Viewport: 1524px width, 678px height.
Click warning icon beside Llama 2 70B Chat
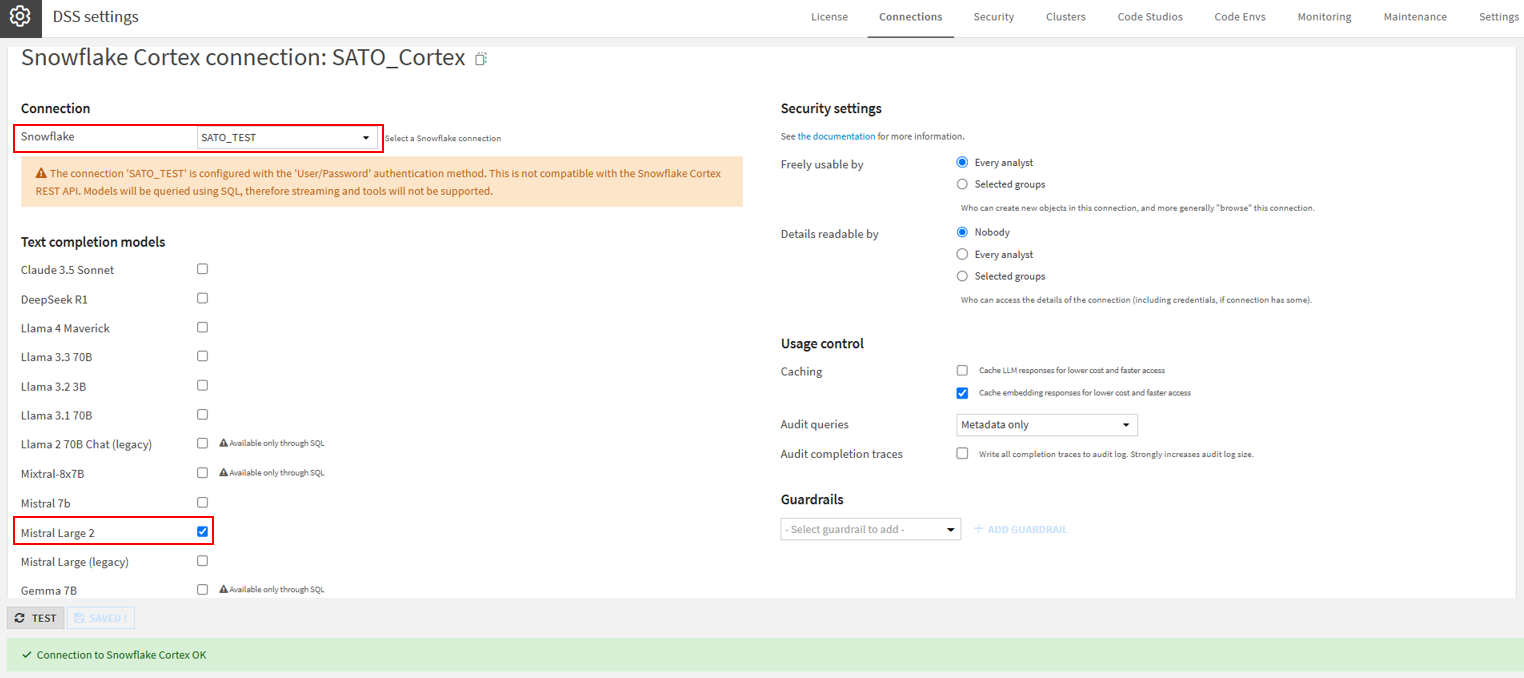[x=224, y=443]
